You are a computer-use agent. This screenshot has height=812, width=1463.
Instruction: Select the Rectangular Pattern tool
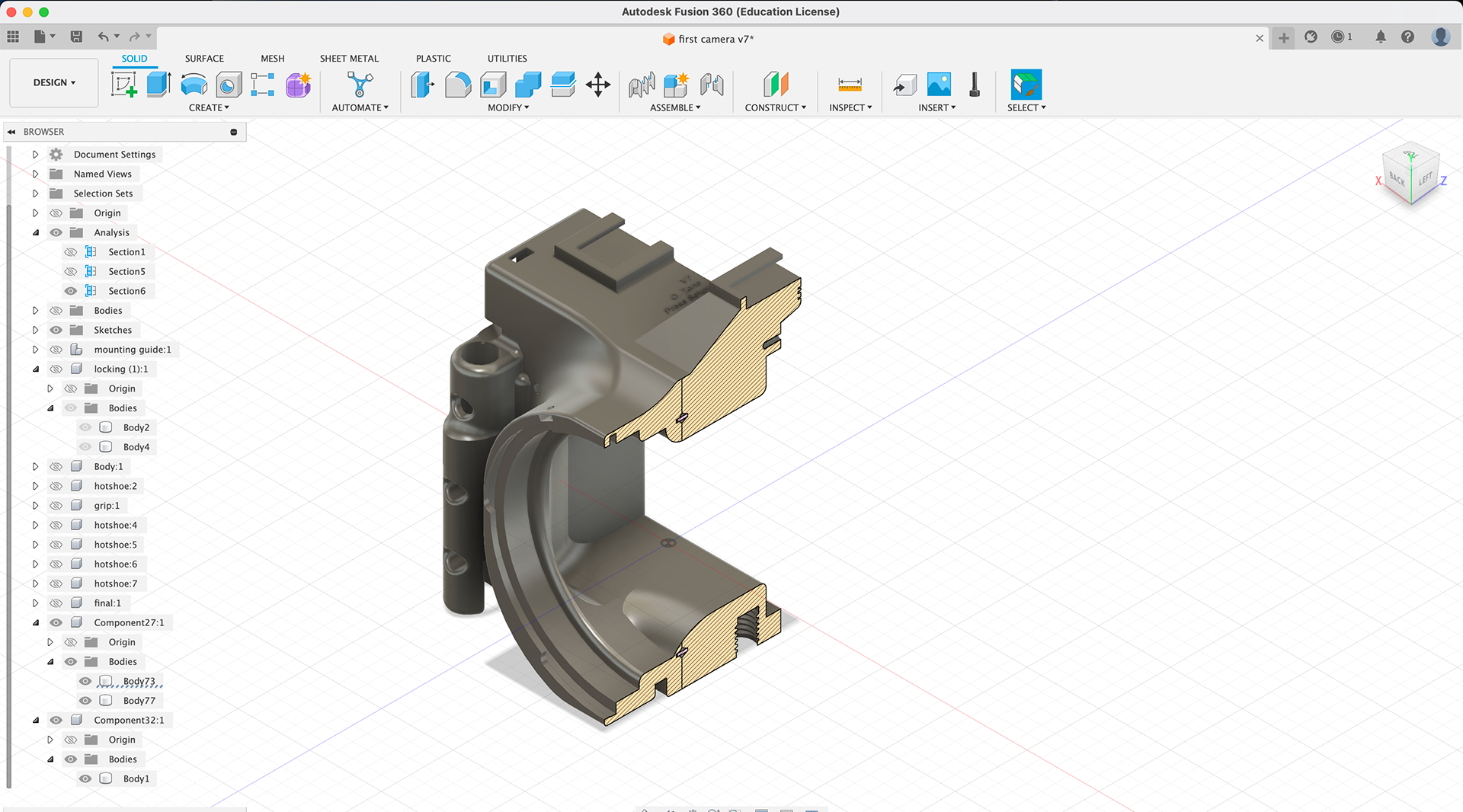pos(263,85)
